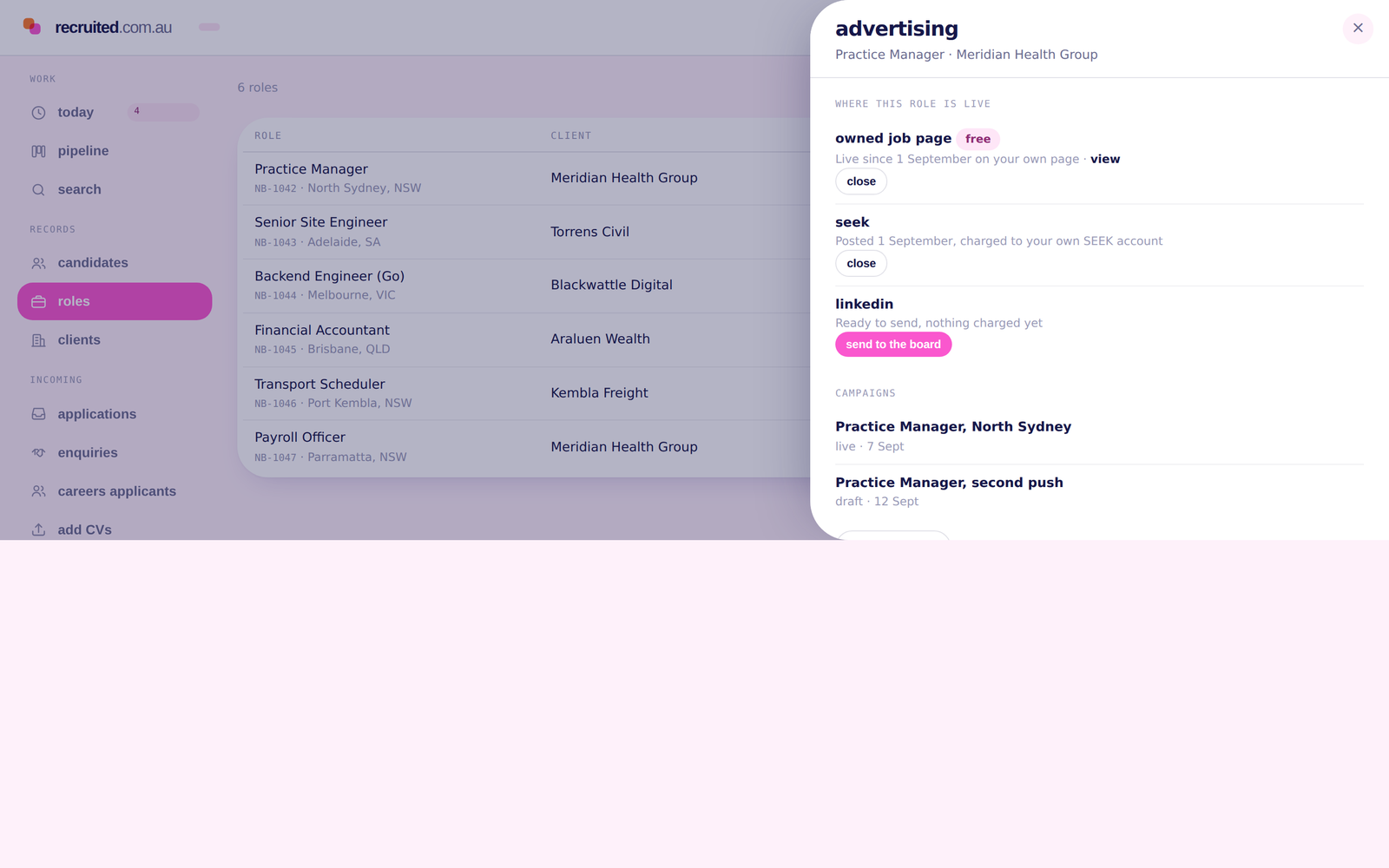
Task: Go to the search page
Action: 115,190
